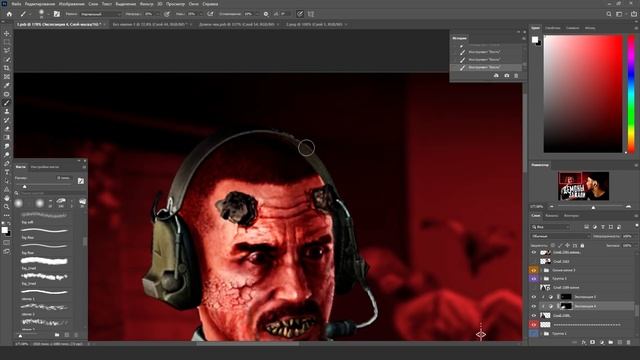Open the smoothing options gear icon
This screenshot has width=640, height=360.
(266, 14)
